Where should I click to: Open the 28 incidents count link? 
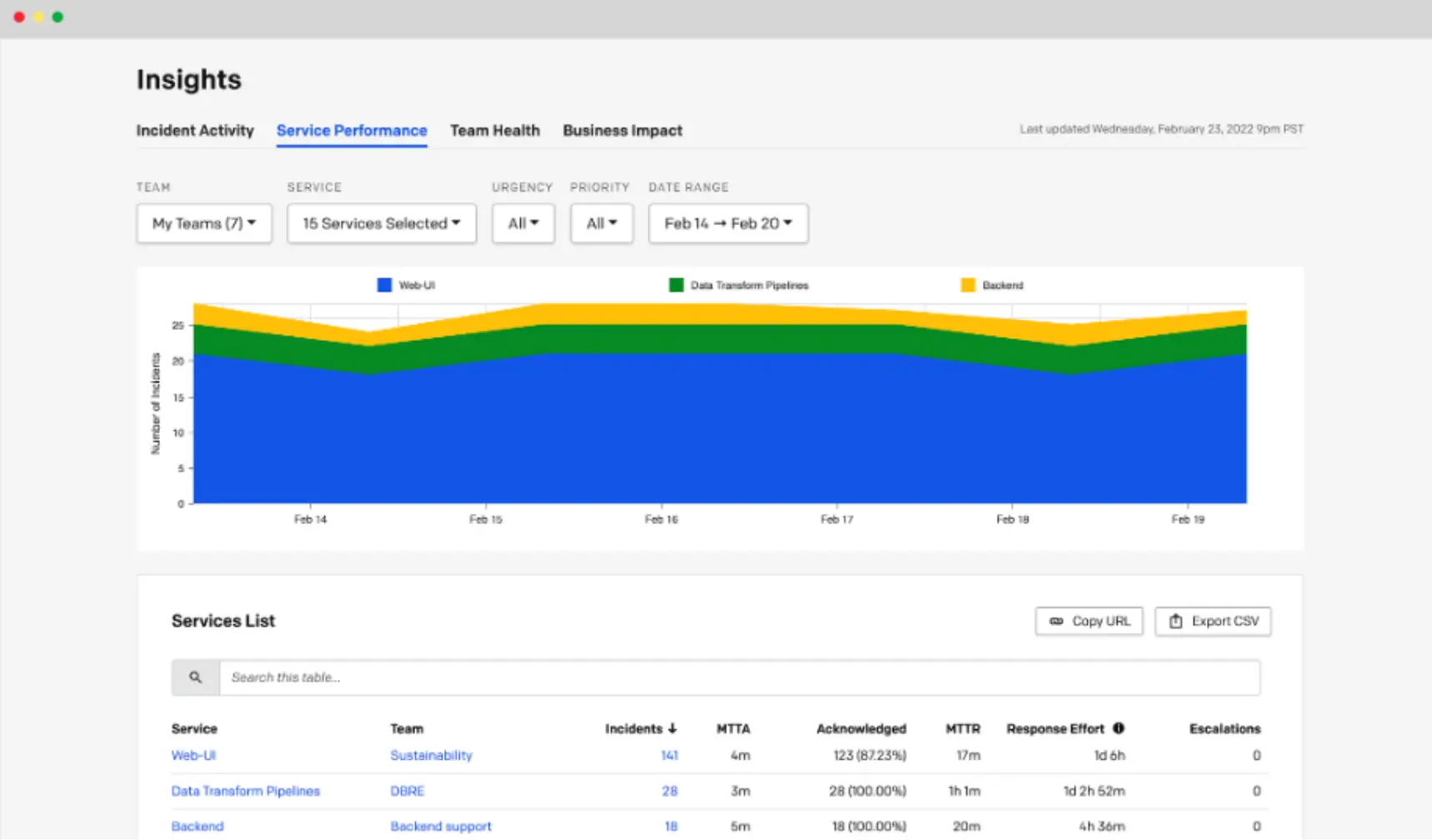click(x=670, y=791)
